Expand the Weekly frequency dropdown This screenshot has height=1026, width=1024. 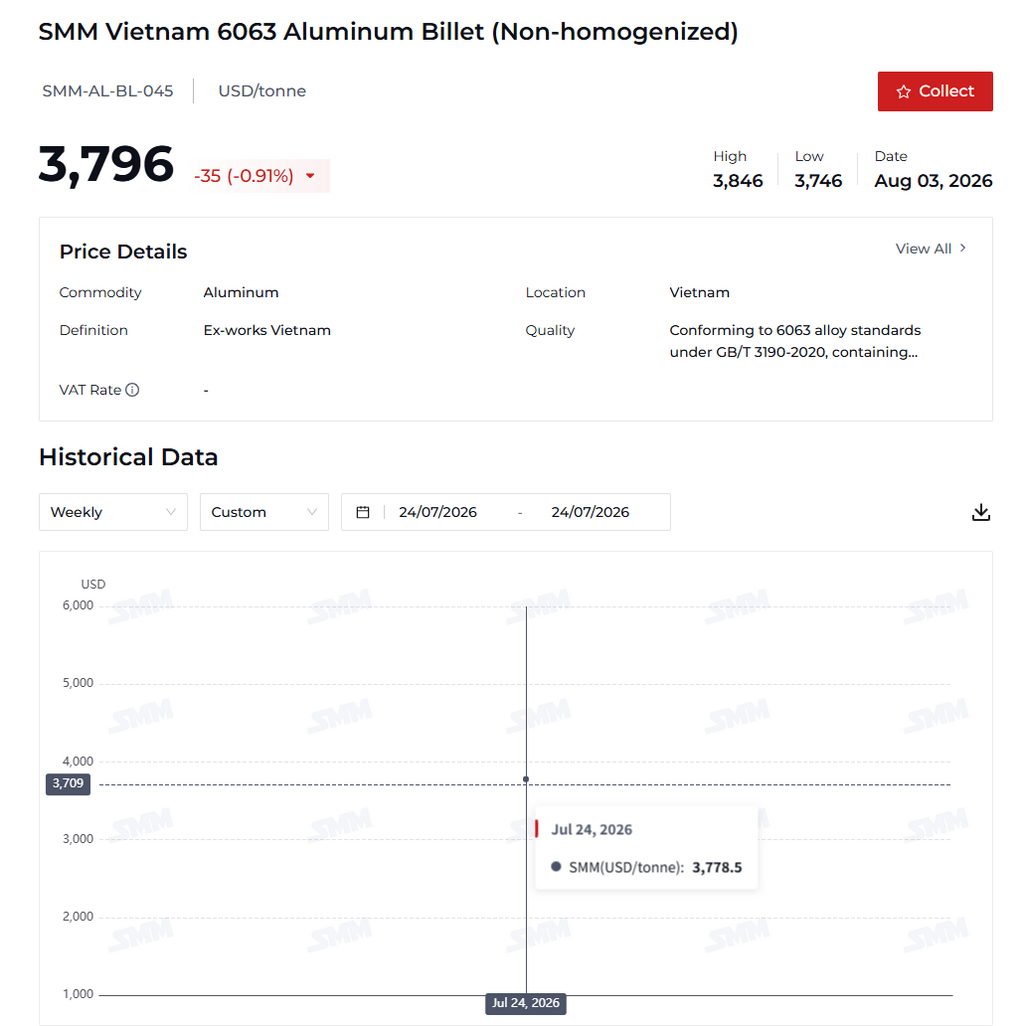[x=113, y=512]
